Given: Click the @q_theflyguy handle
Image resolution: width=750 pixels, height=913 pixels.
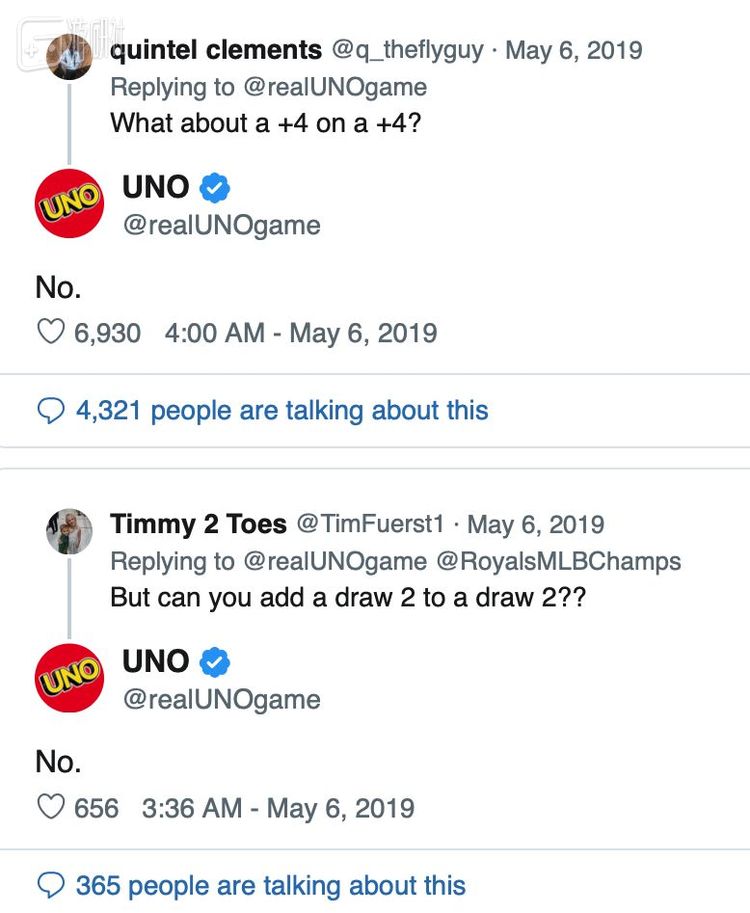Looking at the screenshot, I should click(410, 50).
